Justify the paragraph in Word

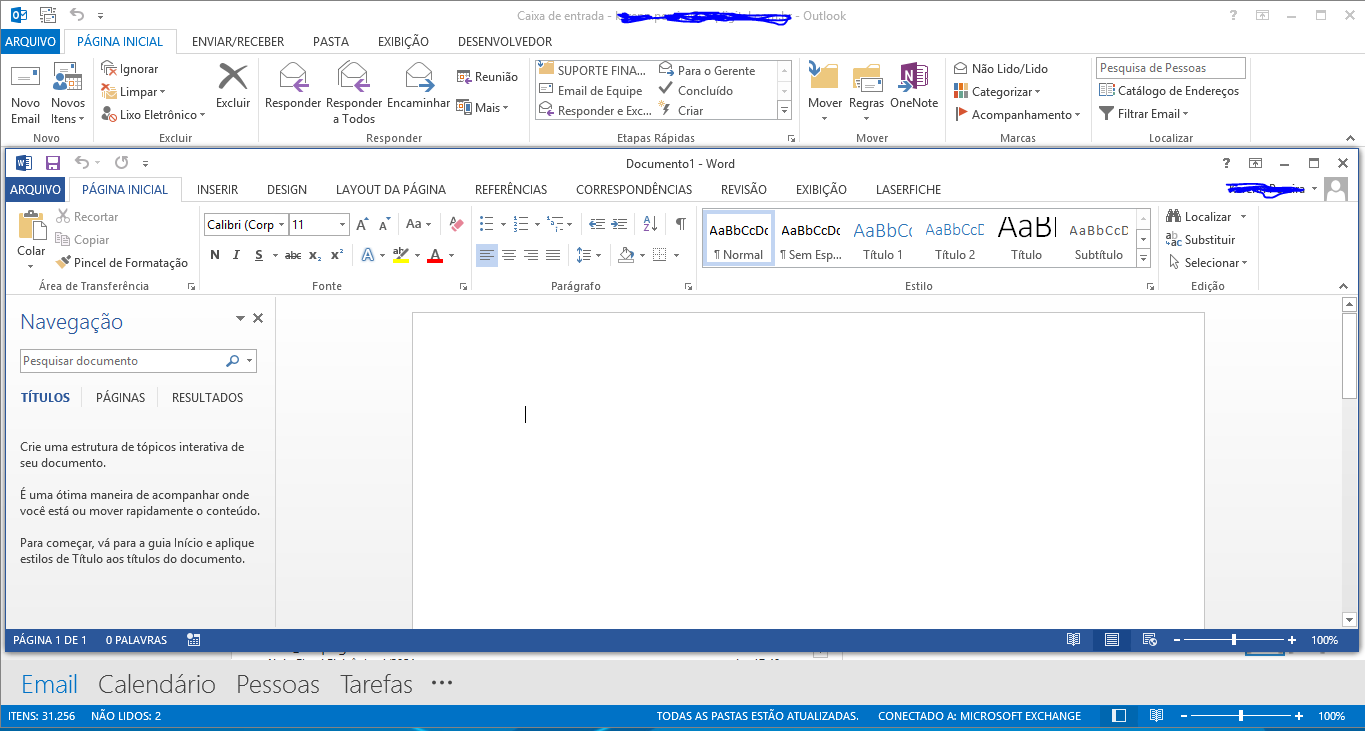coord(553,255)
